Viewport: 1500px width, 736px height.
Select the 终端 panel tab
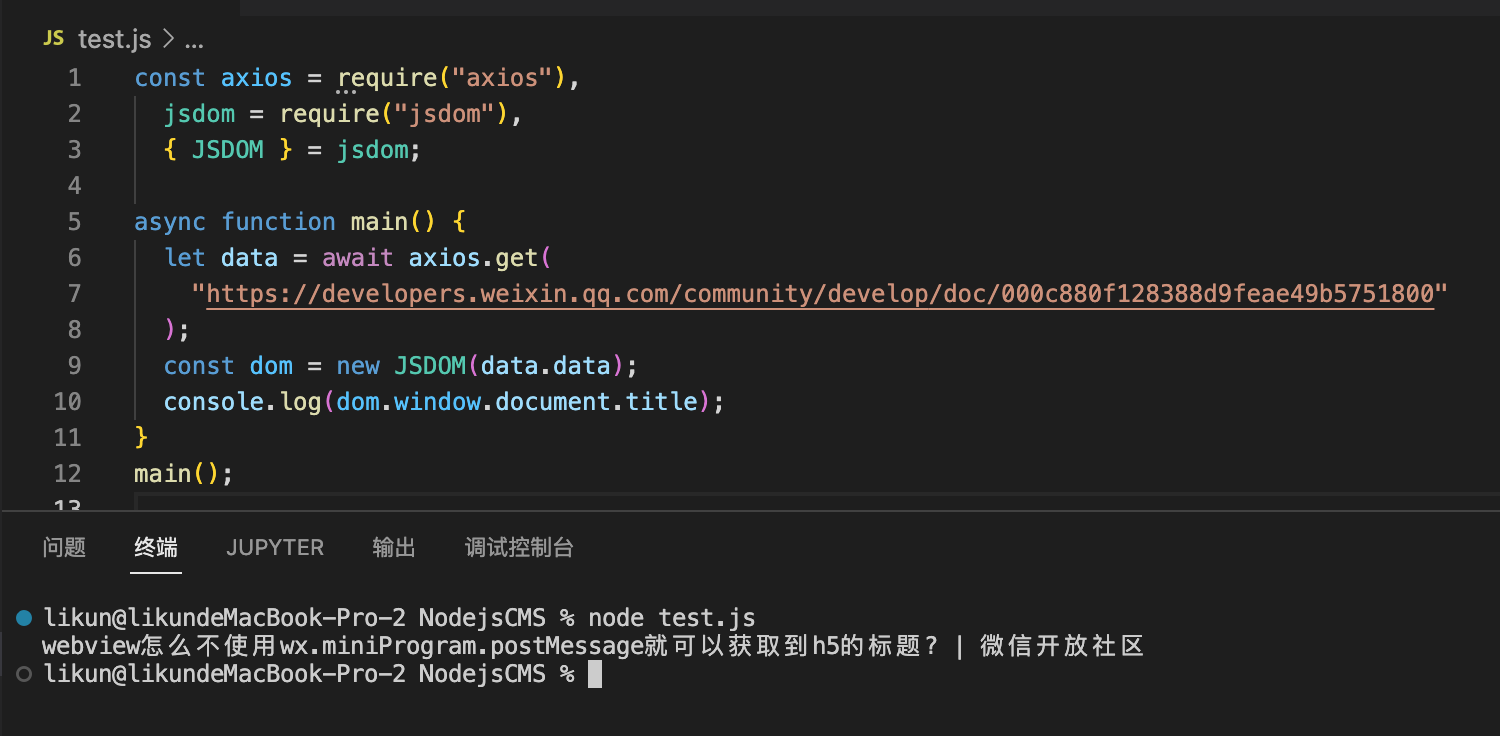pyautogui.click(x=156, y=547)
